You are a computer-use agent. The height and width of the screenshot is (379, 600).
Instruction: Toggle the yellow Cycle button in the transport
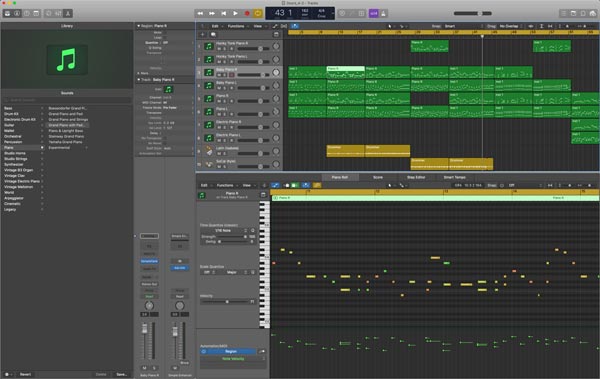click(x=258, y=13)
